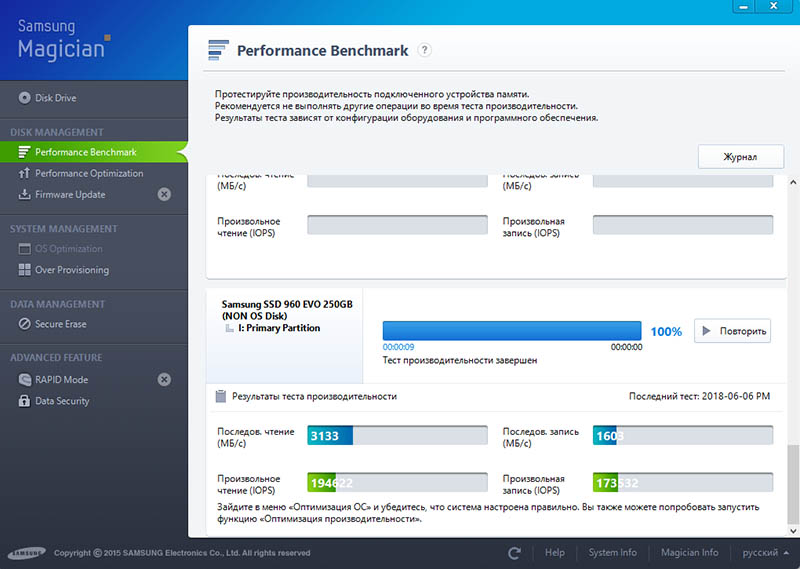800x569 pixels.
Task: Click the Over Provisioning grid icon
Action: point(24,269)
